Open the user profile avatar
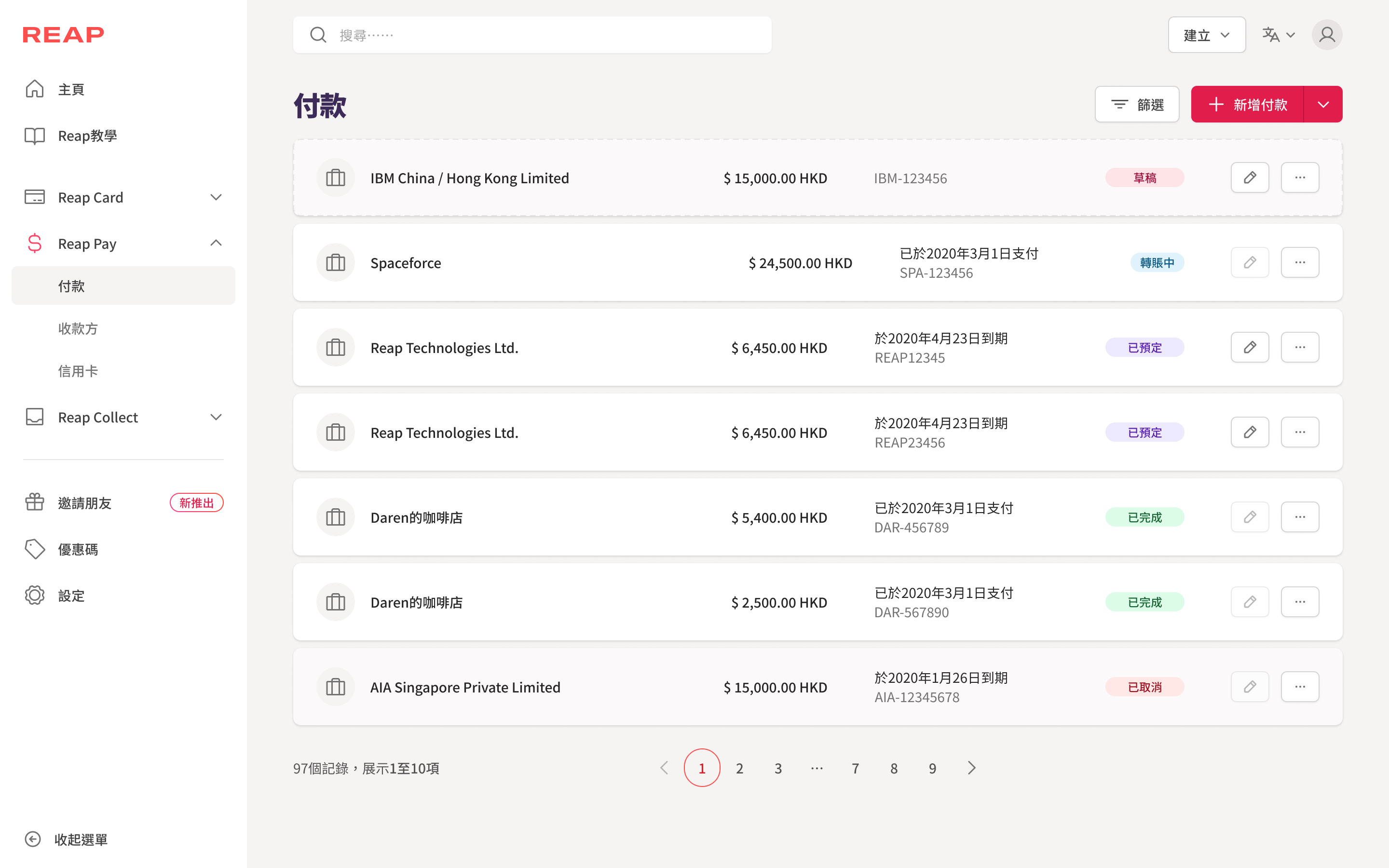1389x868 pixels. (1326, 35)
